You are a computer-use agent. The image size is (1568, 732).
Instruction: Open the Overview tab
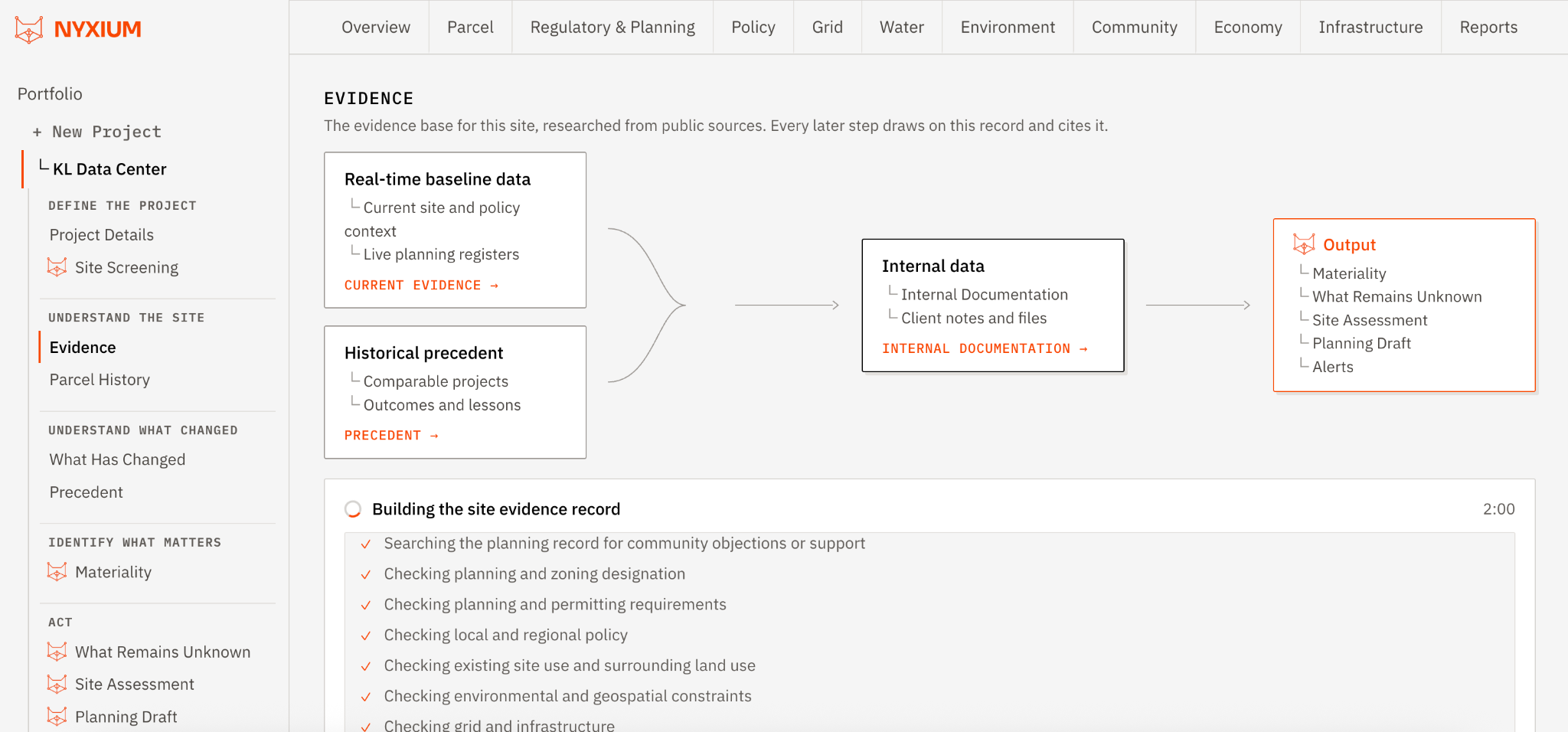376,27
